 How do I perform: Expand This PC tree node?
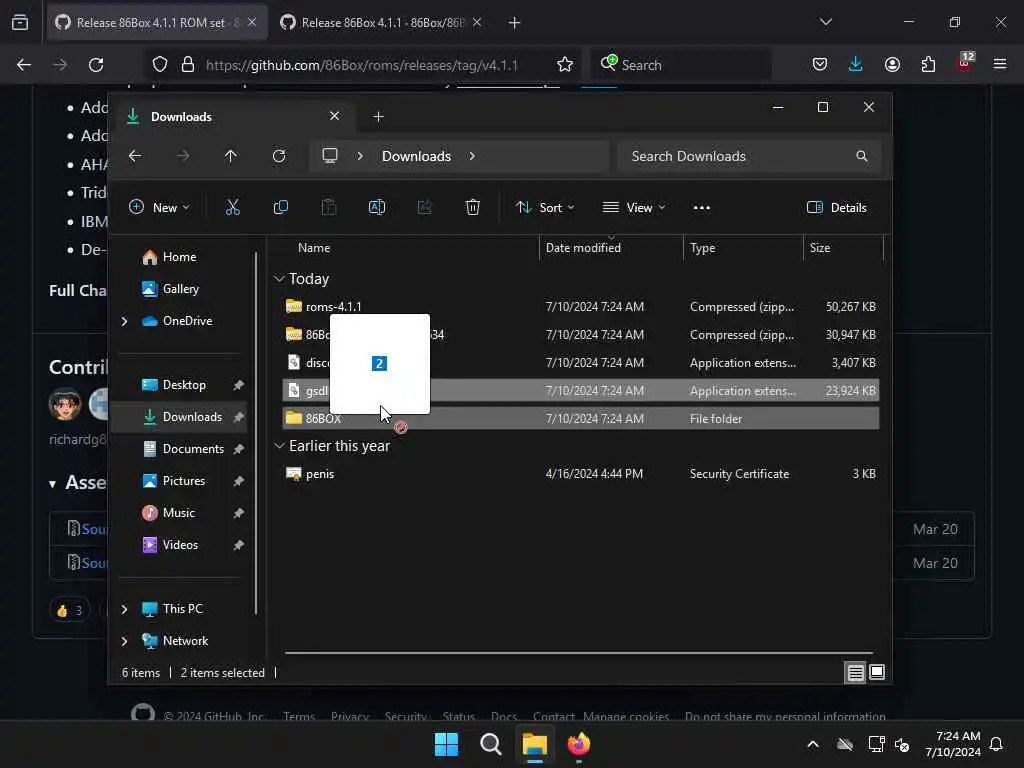(x=124, y=609)
